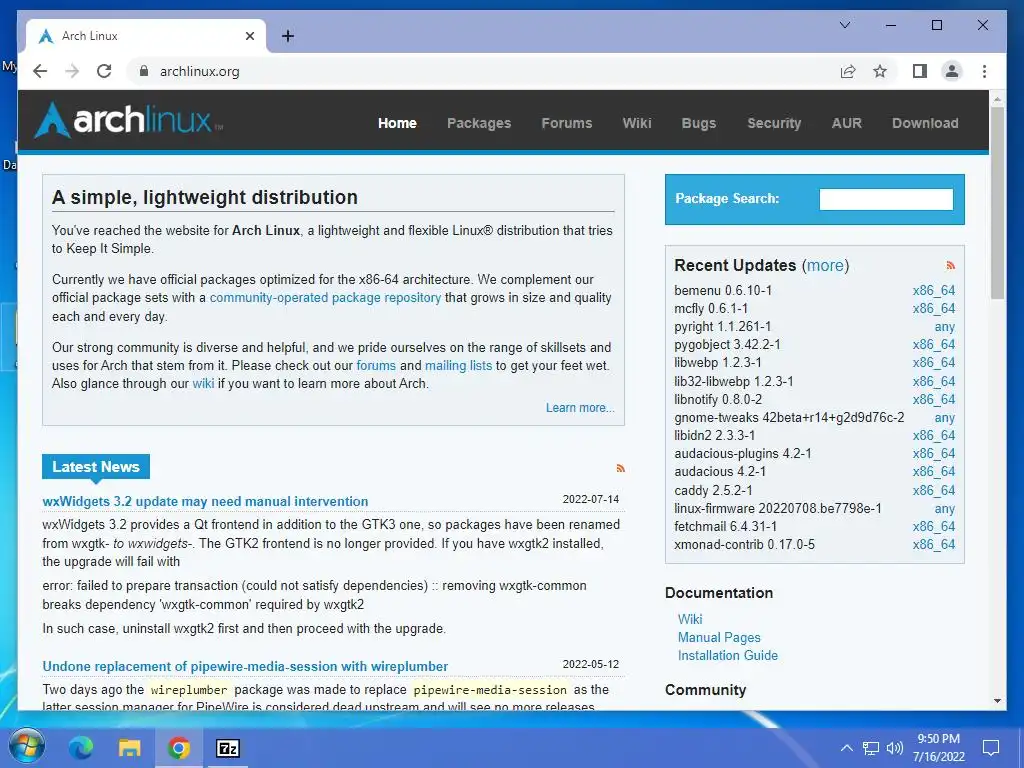This screenshot has width=1024, height=768.
Task: Open the Home nav item
Action: click(x=397, y=123)
